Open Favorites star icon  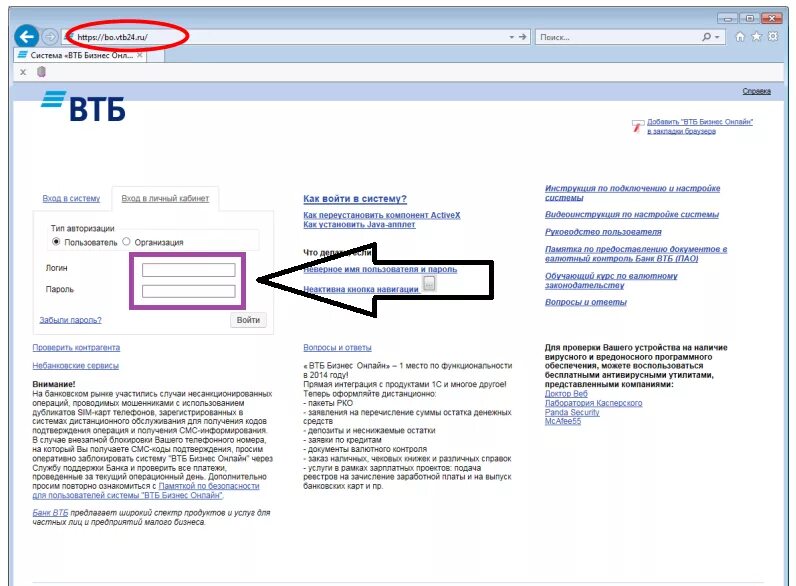point(756,37)
